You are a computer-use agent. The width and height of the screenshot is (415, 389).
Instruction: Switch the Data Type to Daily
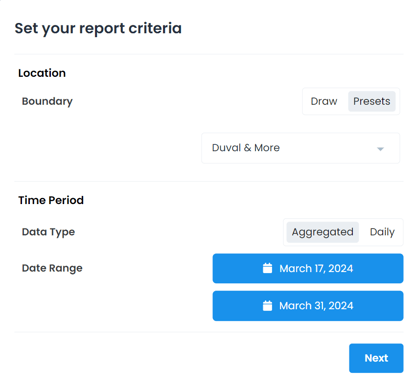[382, 232]
